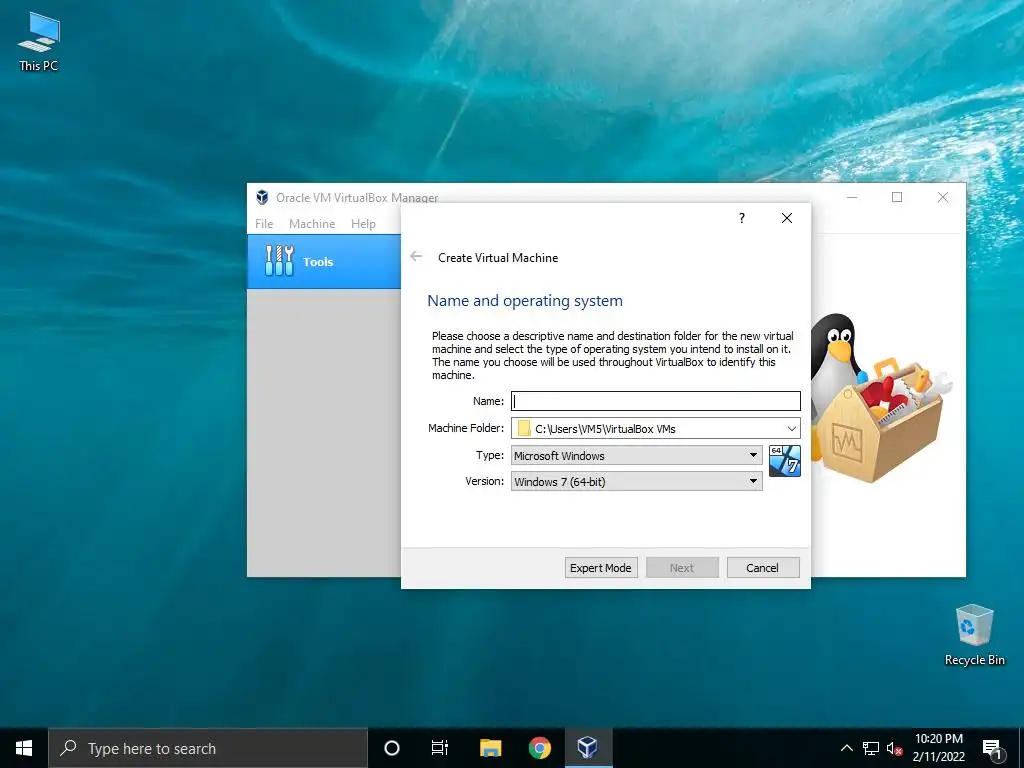Expand the Machine Folder dropdown
The width and height of the screenshot is (1024, 768).
point(792,428)
